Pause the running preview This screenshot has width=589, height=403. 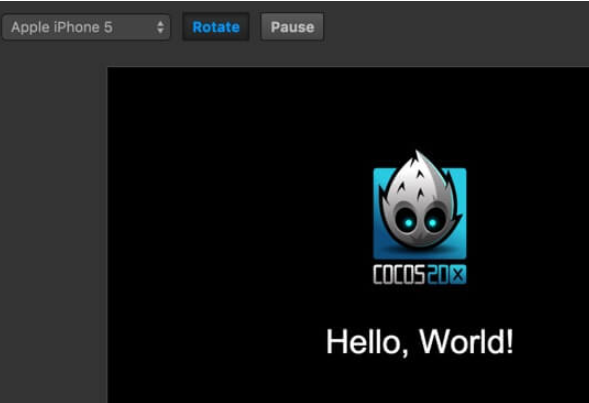point(292,27)
